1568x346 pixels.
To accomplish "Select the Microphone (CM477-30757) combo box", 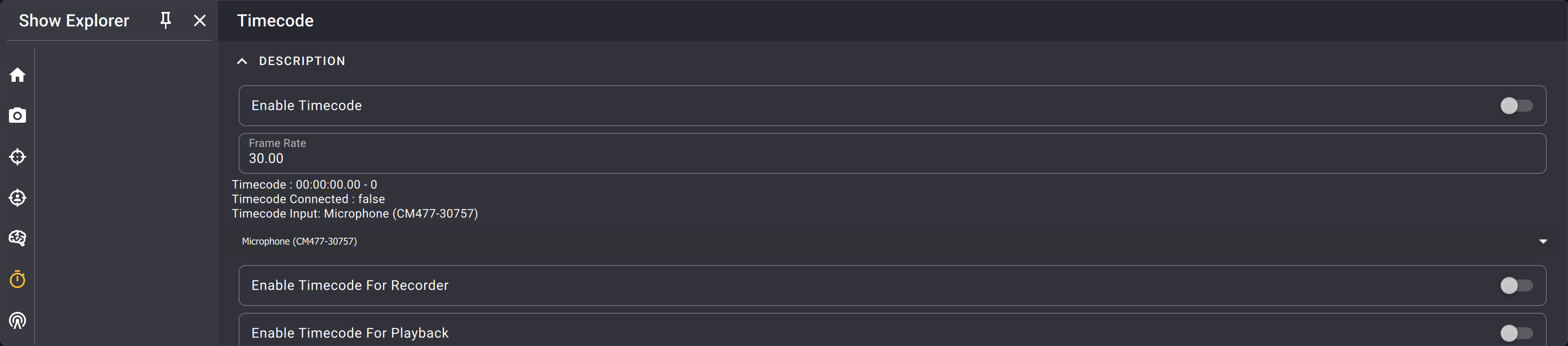I will (892, 241).
